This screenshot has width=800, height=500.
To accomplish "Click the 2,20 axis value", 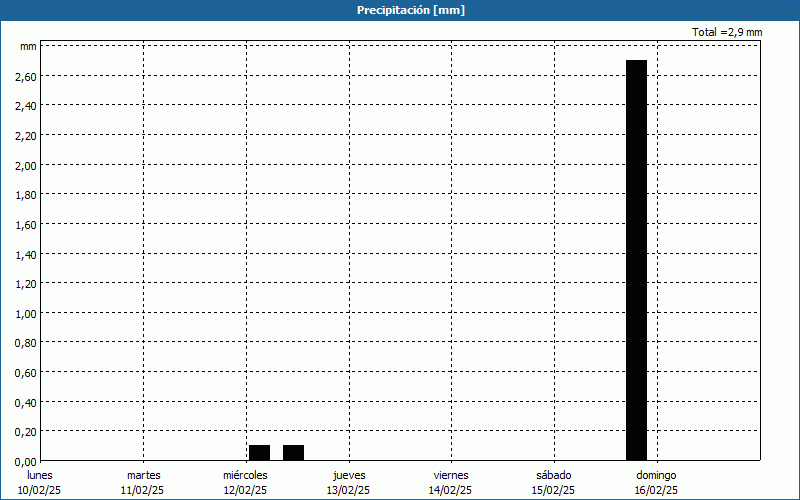I will [26, 136].
